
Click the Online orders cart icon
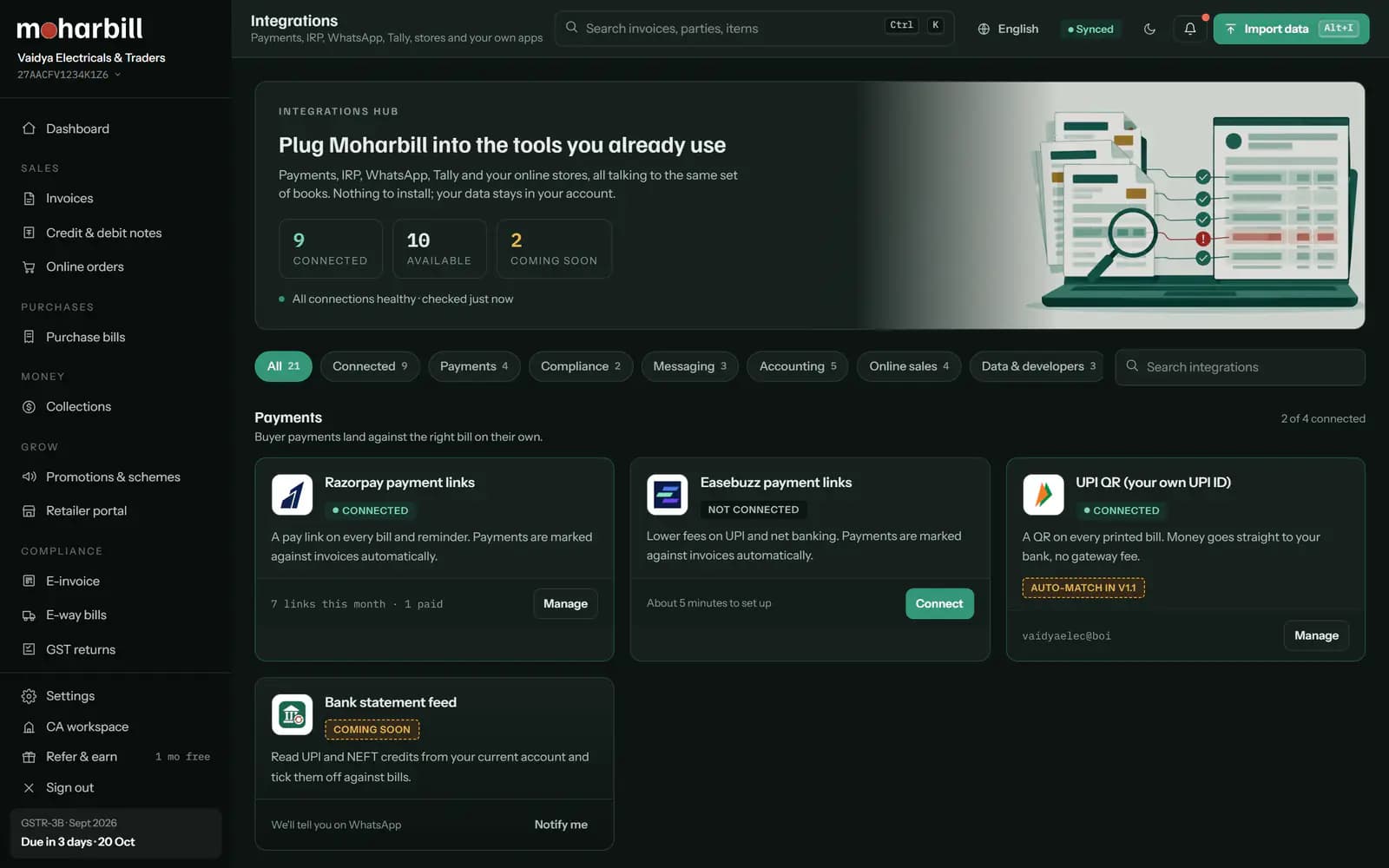(29, 267)
